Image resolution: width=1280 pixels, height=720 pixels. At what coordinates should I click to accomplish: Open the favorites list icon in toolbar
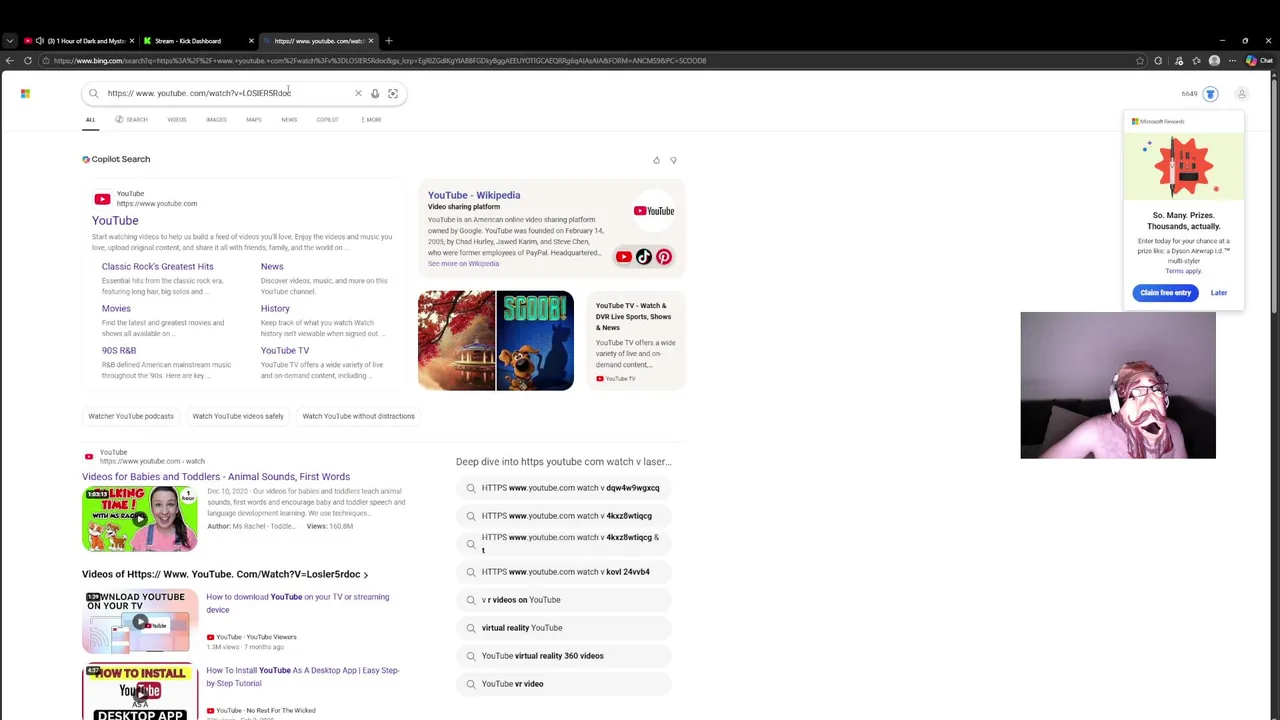[1196, 61]
